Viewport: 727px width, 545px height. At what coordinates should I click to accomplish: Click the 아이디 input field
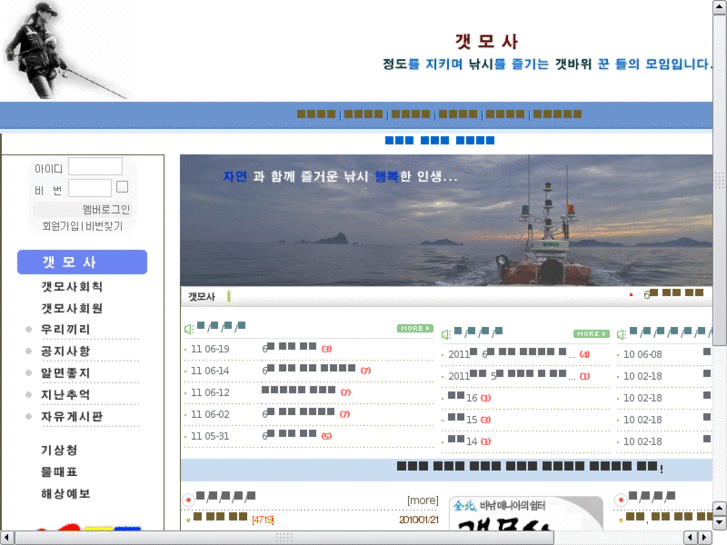click(x=96, y=167)
